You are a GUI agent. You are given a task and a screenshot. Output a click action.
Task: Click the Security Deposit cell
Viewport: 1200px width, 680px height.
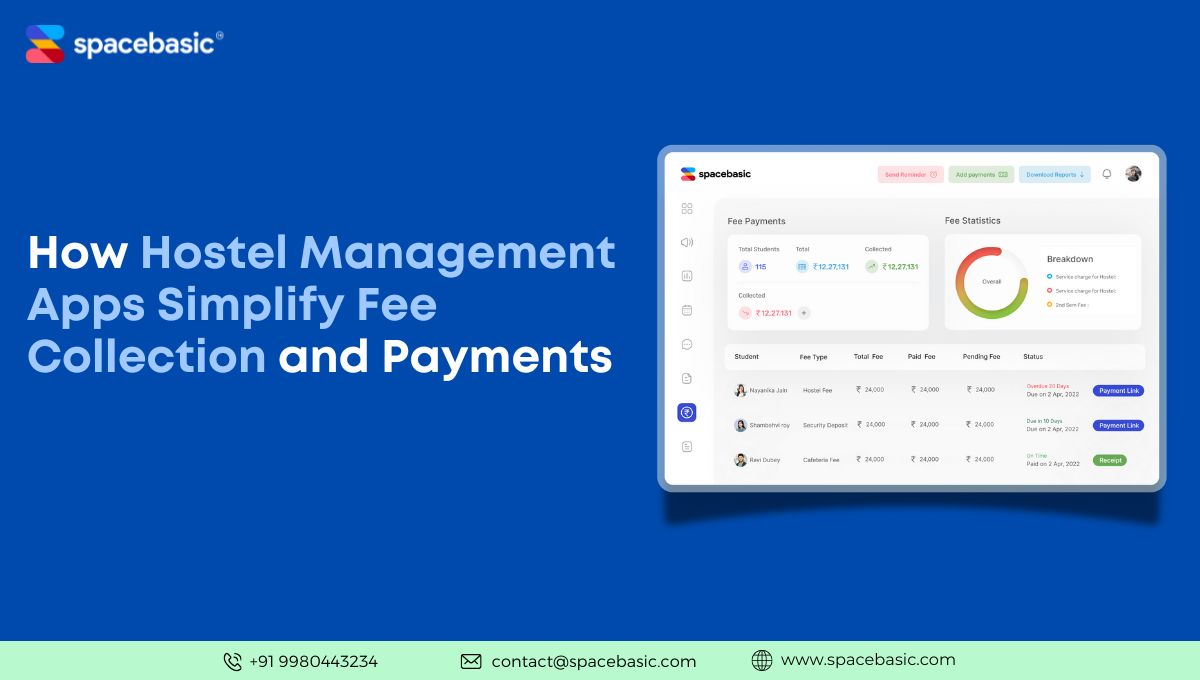(825, 425)
